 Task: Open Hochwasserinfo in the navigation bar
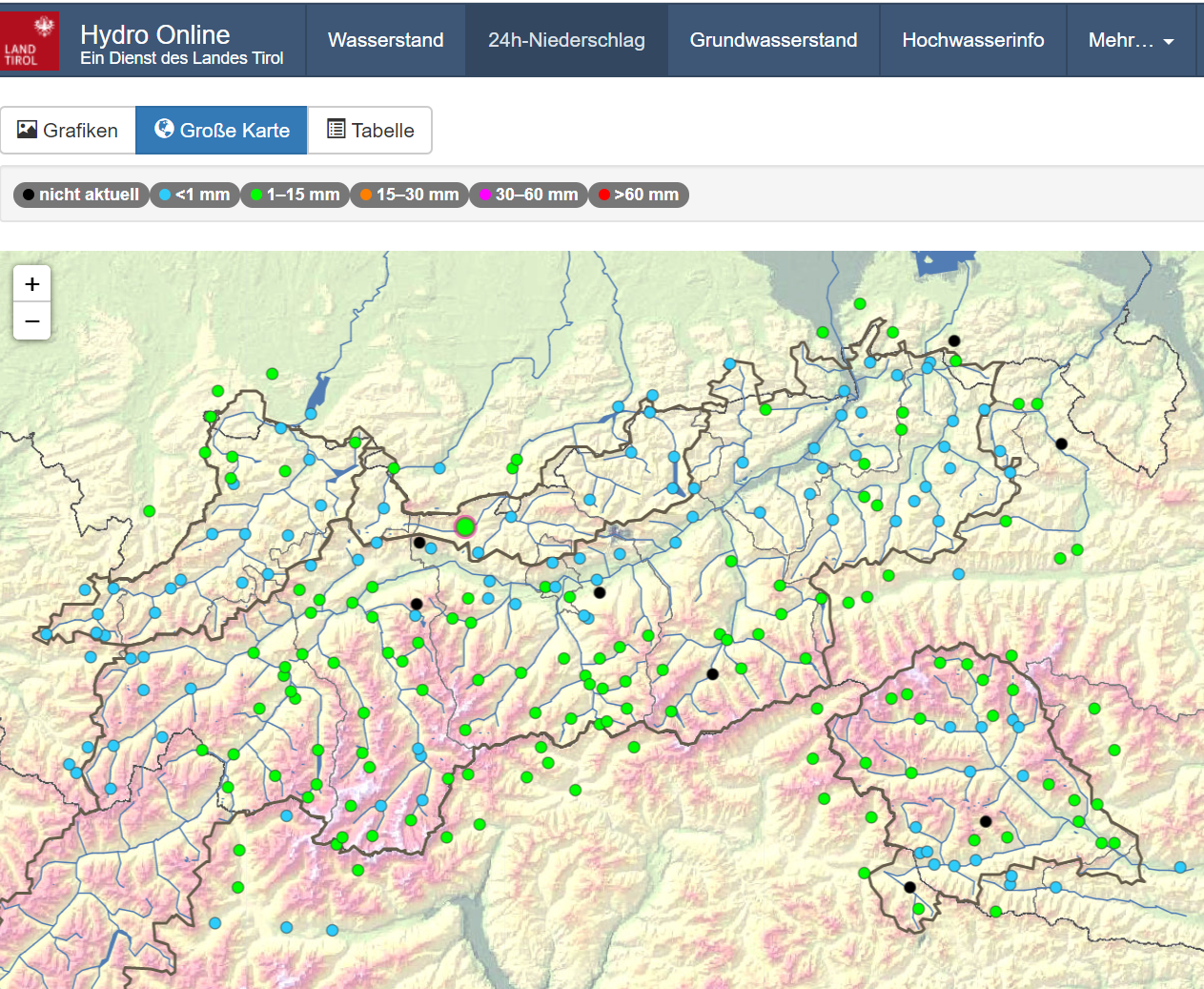972,40
